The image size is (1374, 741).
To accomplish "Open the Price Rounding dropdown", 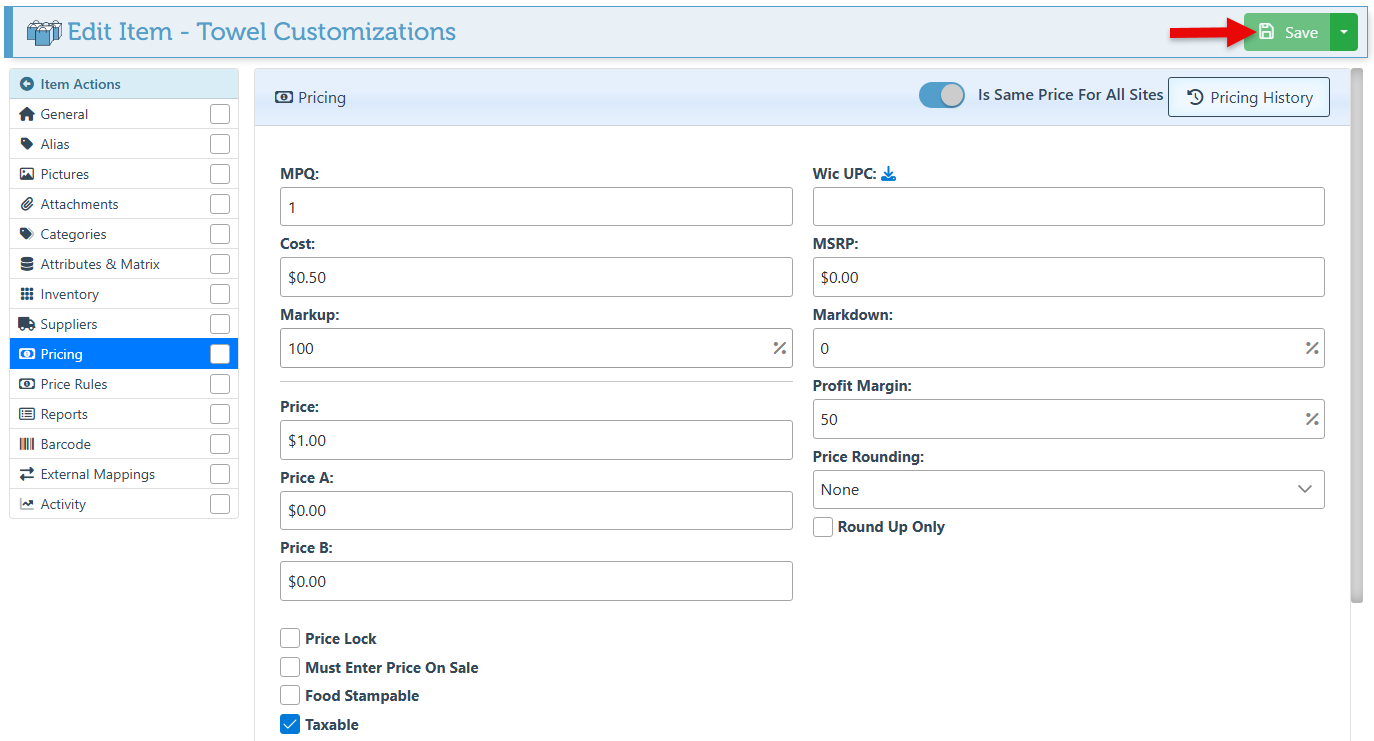I will click(x=1068, y=489).
